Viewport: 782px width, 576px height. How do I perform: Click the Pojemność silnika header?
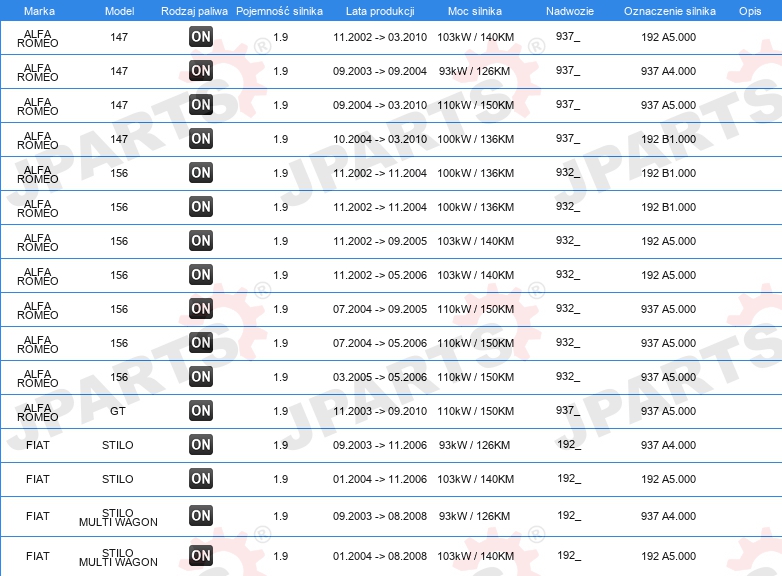pos(279,11)
